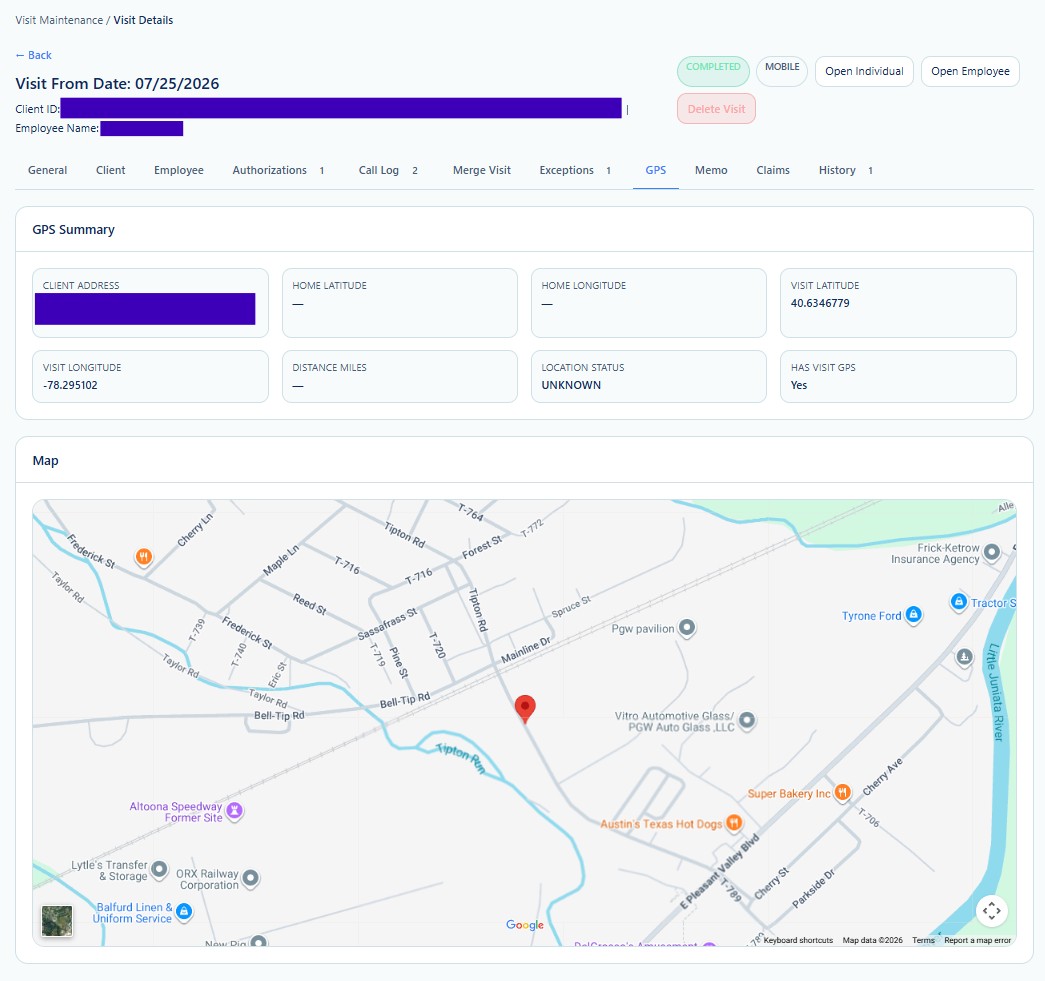Open the History tab

point(845,170)
